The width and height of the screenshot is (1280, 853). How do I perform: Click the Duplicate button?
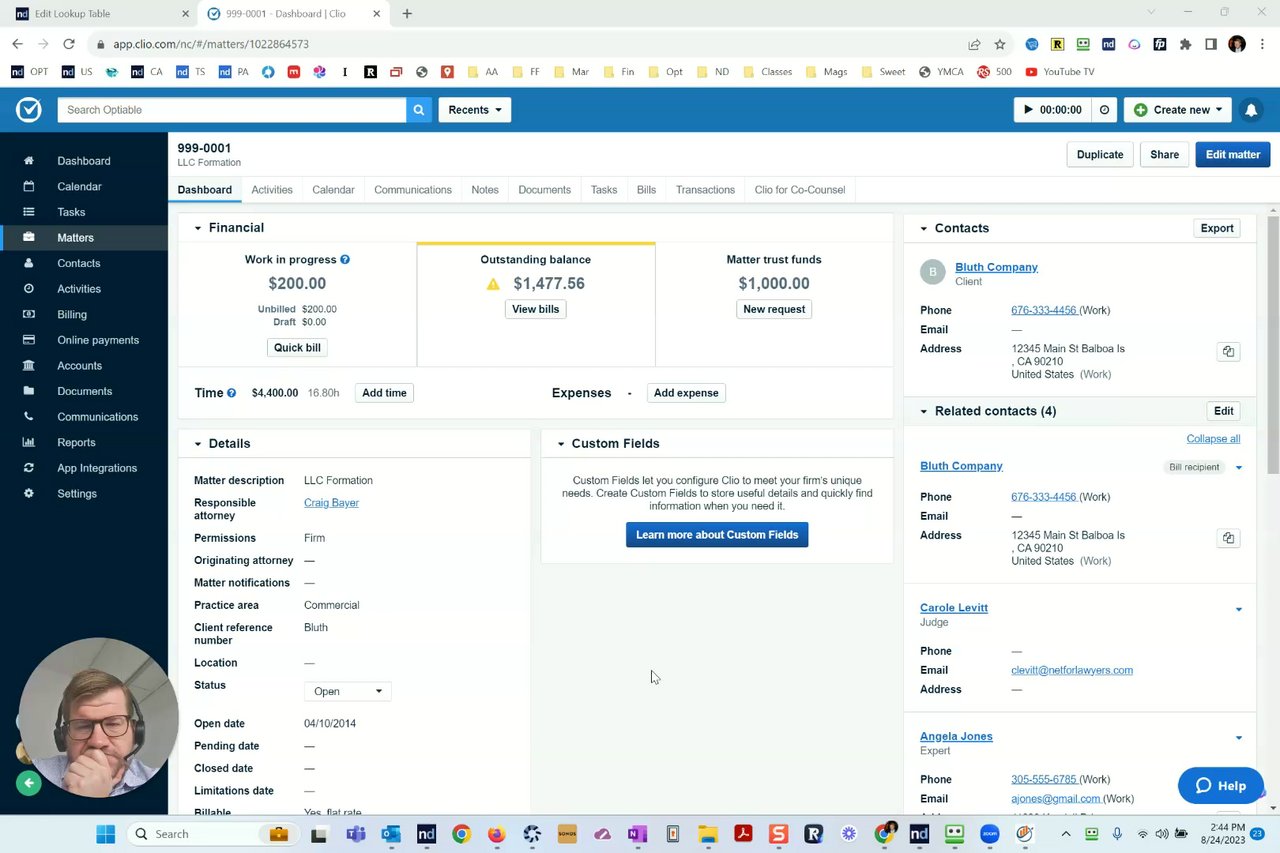pyautogui.click(x=1100, y=155)
